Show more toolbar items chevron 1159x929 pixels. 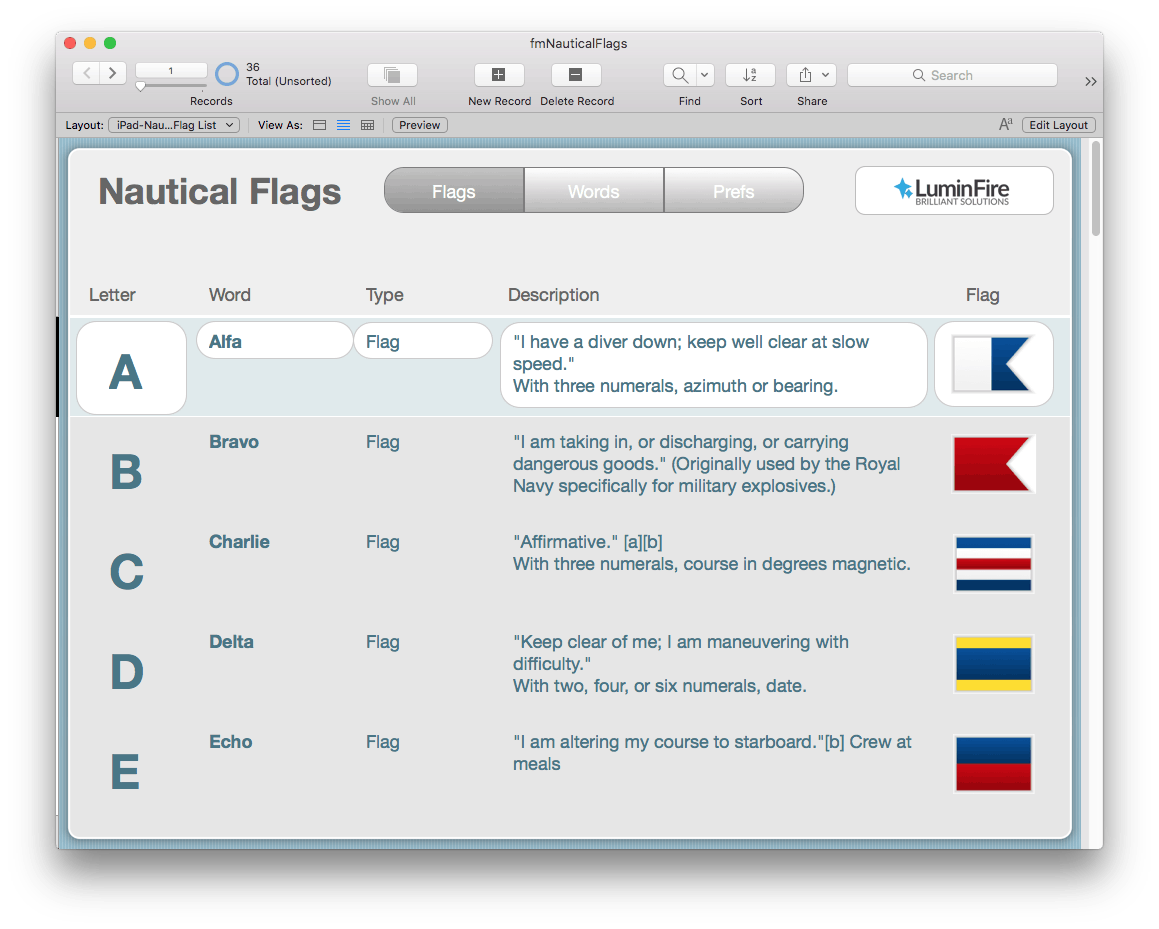coord(1090,81)
